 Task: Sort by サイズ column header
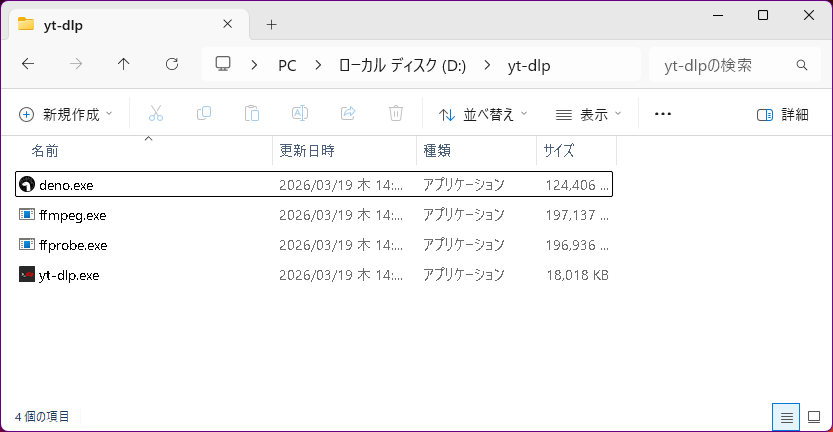(x=558, y=151)
